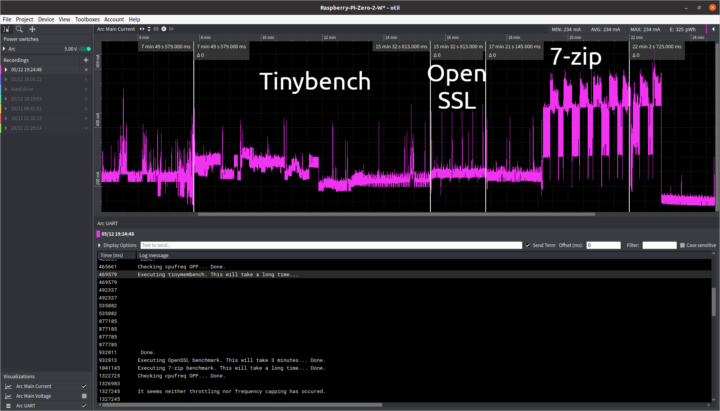
Task: Remove recording 29/11 08:41:51
Action: coord(86,109)
